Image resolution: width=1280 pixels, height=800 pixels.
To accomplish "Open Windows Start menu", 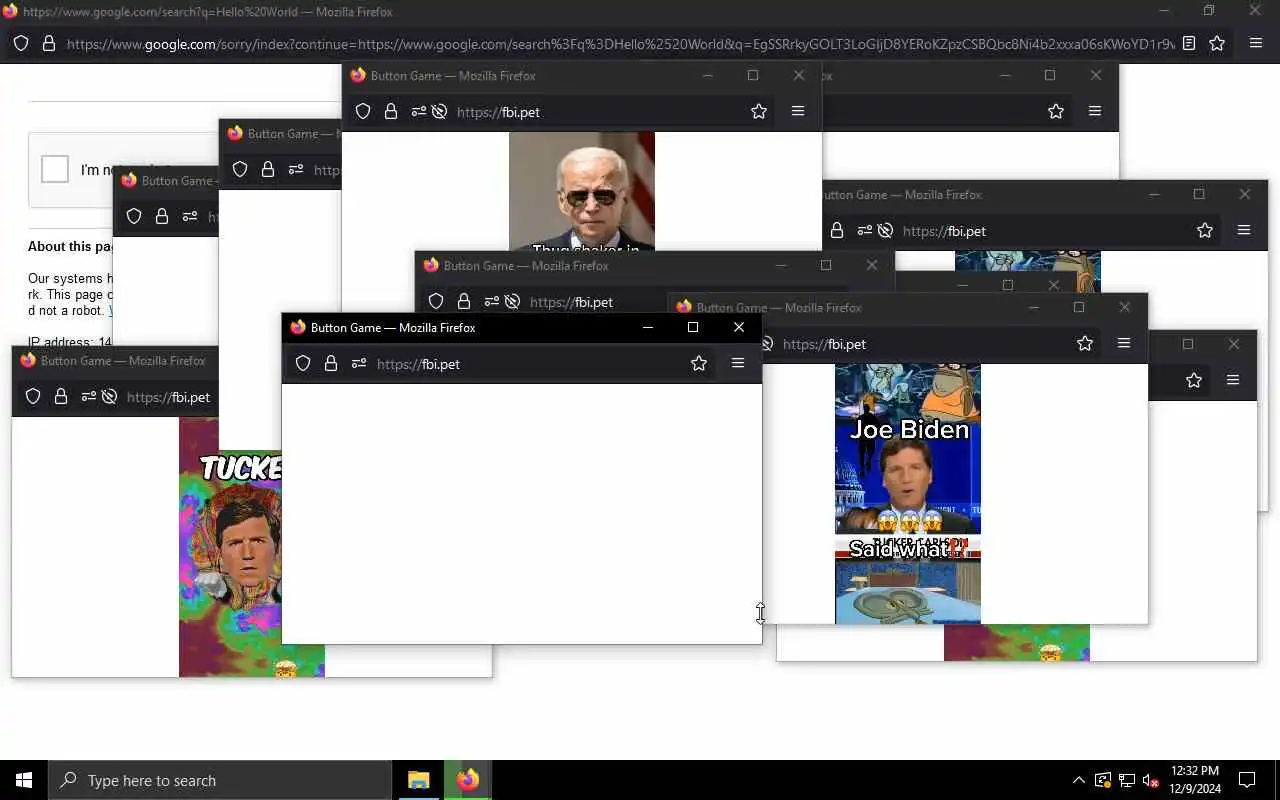I will (x=24, y=780).
